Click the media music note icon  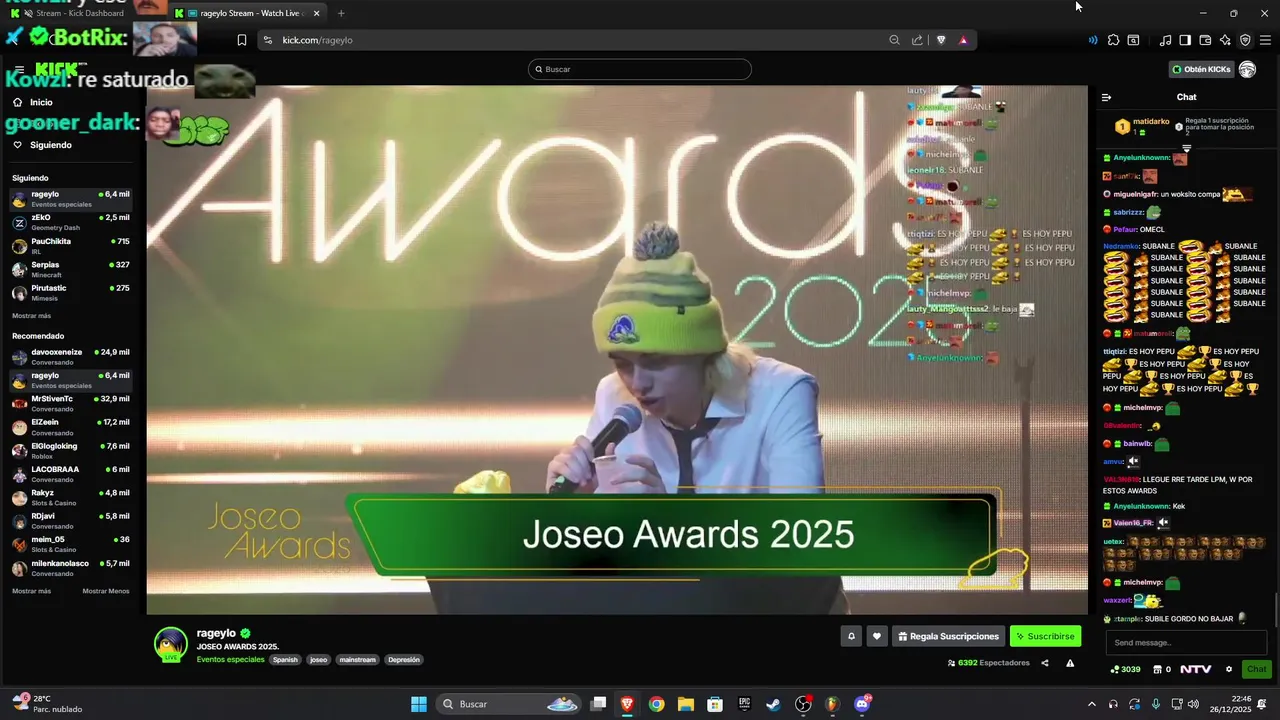click(x=1165, y=40)
